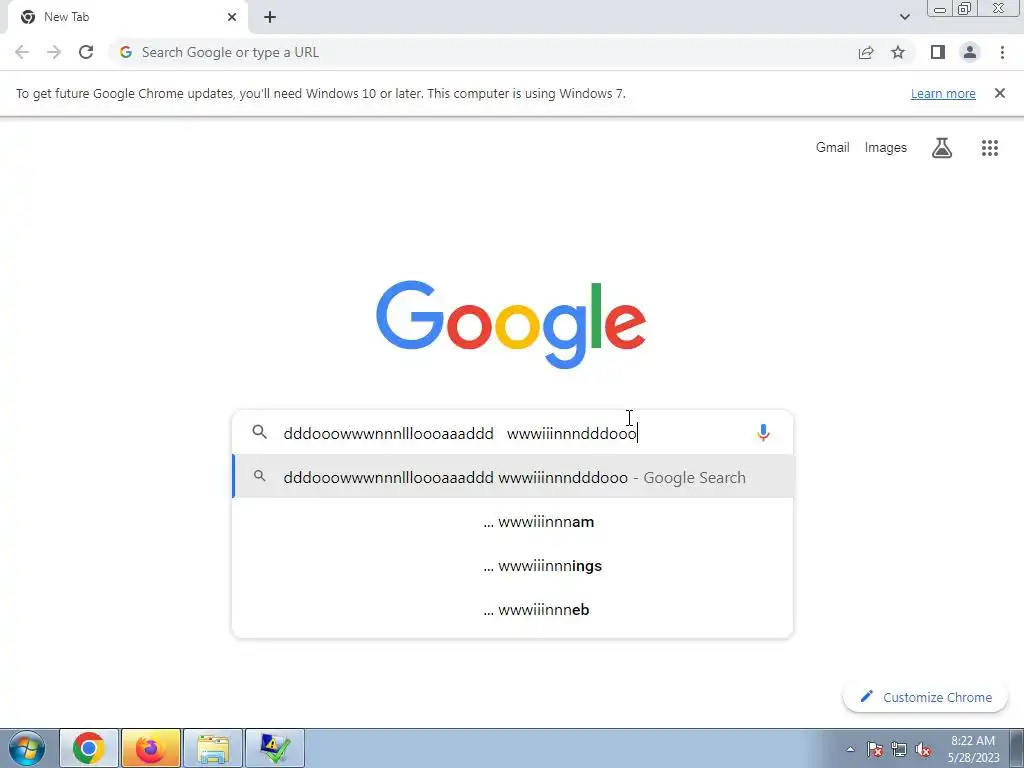Screen dimensions: 1024x768
Task: Start voice search with the microphone
Action: click(763, 432)
